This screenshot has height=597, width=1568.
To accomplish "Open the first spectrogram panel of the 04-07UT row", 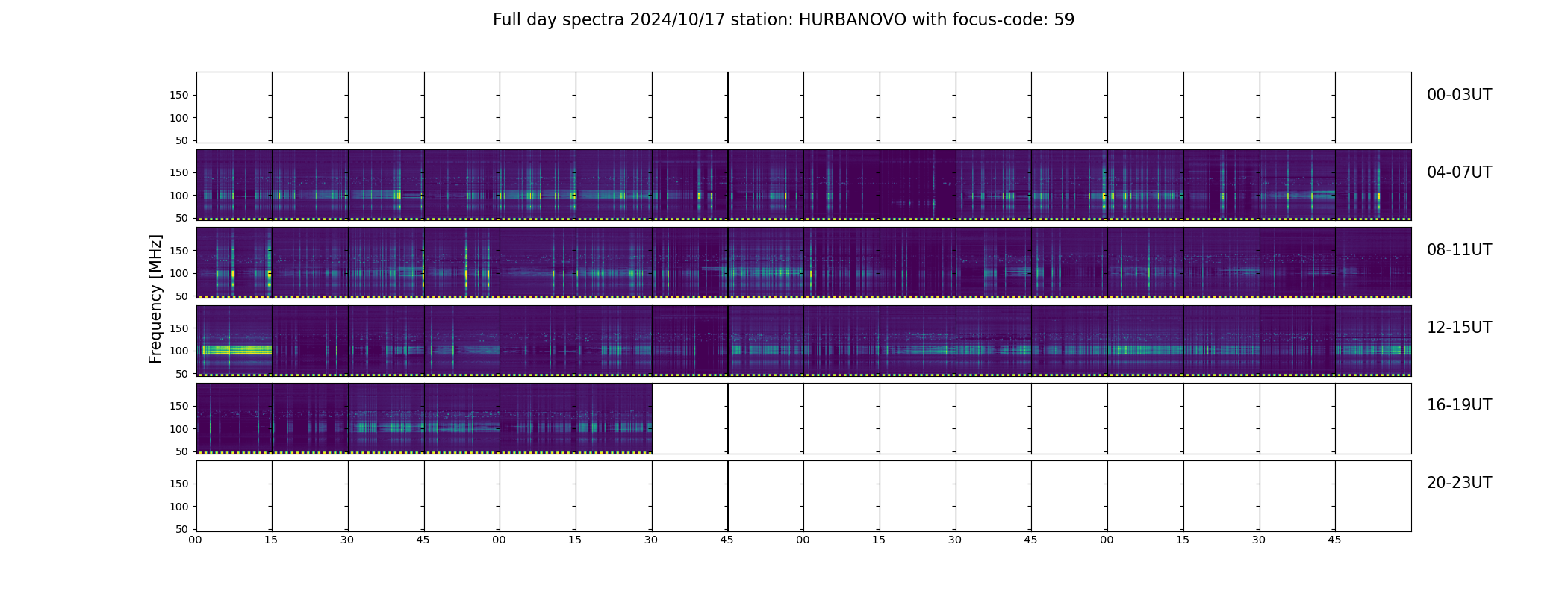I will 234,185.
